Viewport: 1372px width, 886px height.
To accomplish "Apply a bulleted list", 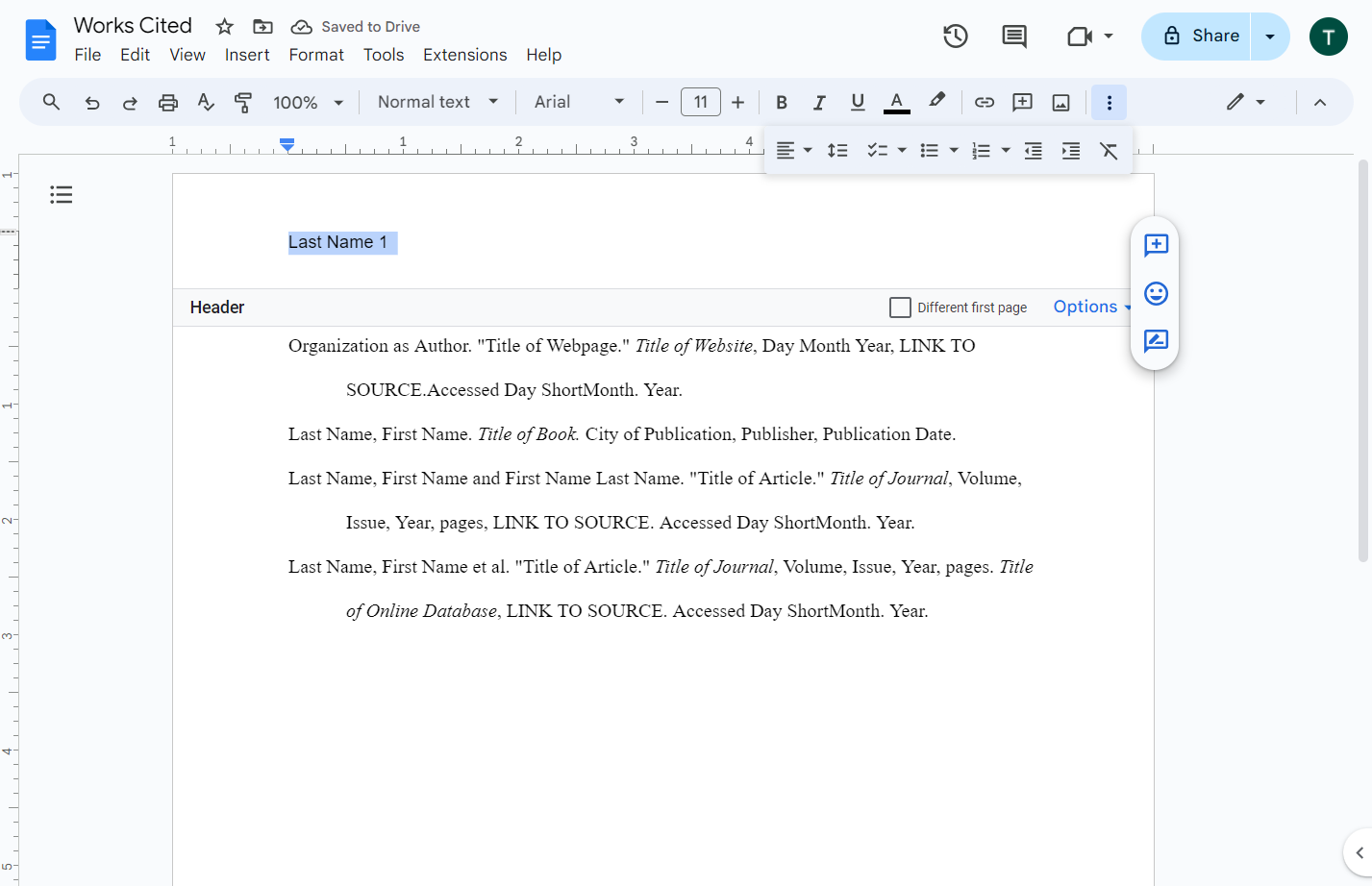I will click(x=929, y=151).
